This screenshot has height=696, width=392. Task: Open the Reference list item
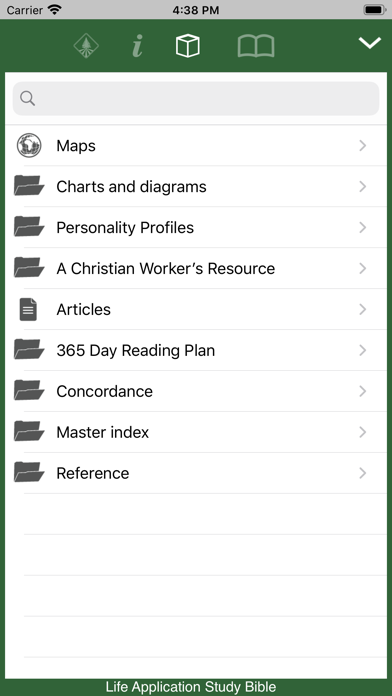[x=196, y=473]
